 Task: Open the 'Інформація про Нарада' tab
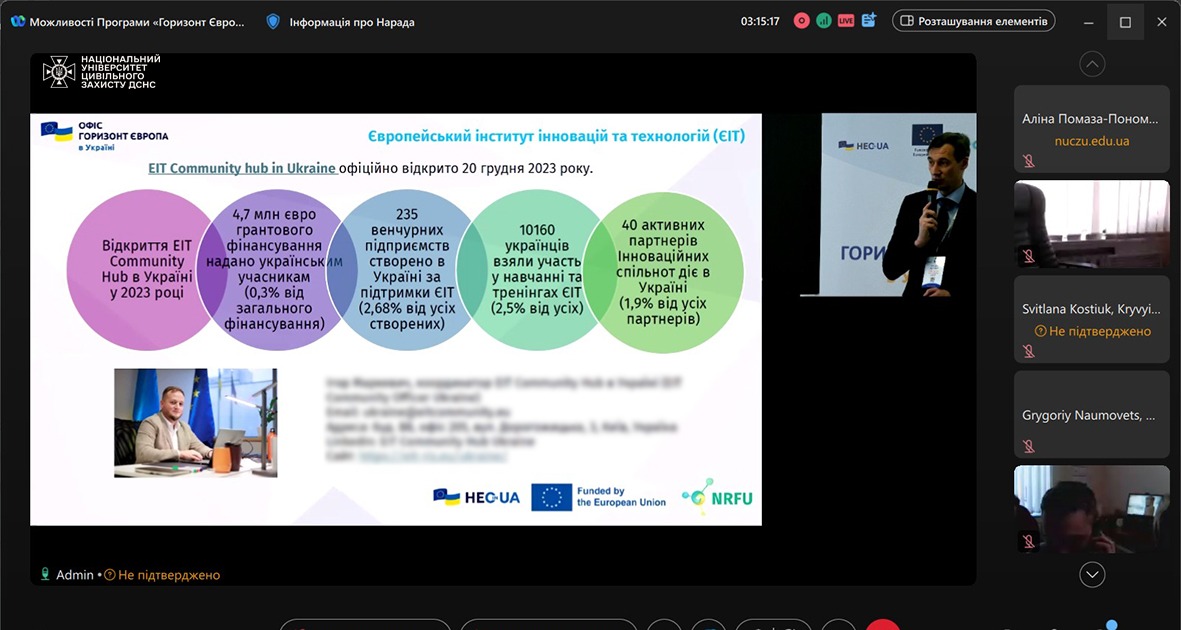[351, 22]
